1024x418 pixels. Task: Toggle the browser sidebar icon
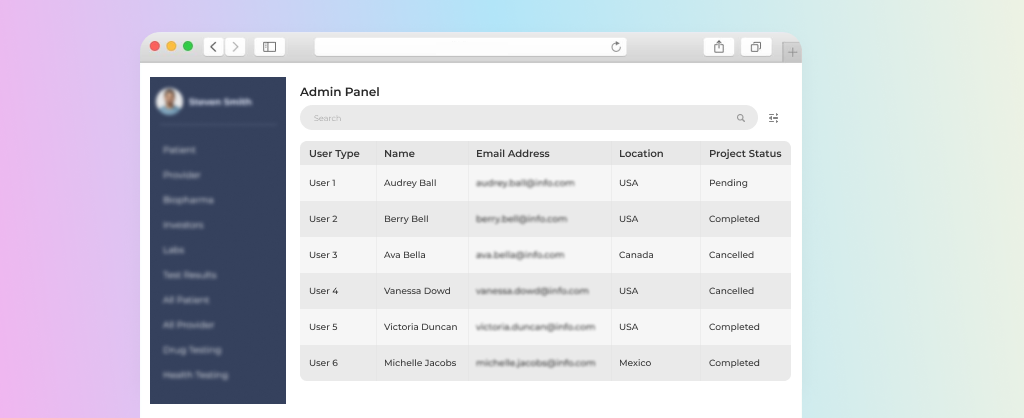coord(269,47)
